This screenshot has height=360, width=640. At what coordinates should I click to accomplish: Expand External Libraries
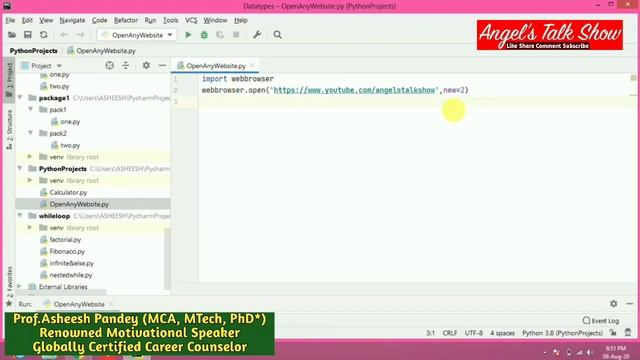tap(20, 287)
